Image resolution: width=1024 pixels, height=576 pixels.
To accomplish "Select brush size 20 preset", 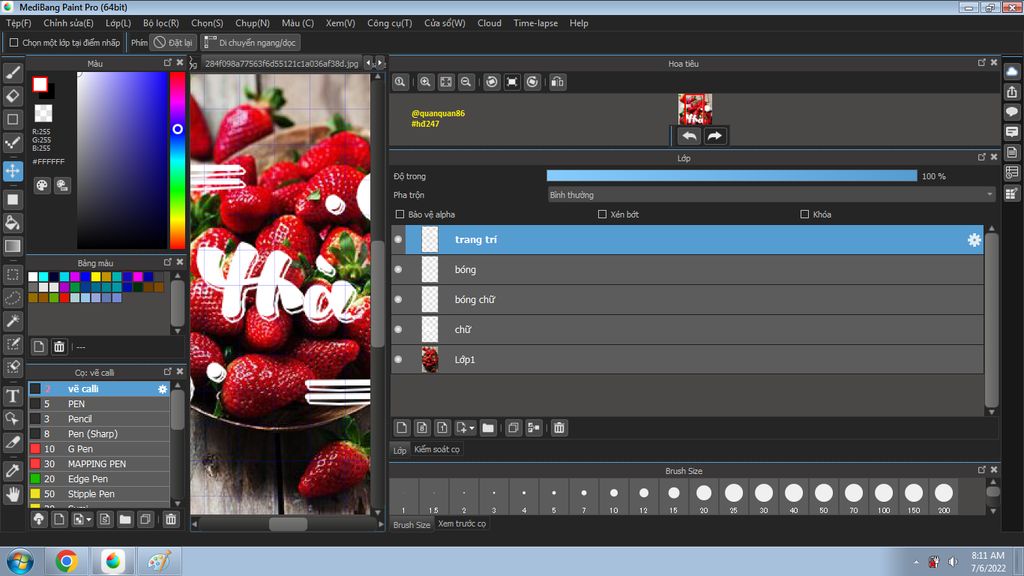I will point(703,497).
